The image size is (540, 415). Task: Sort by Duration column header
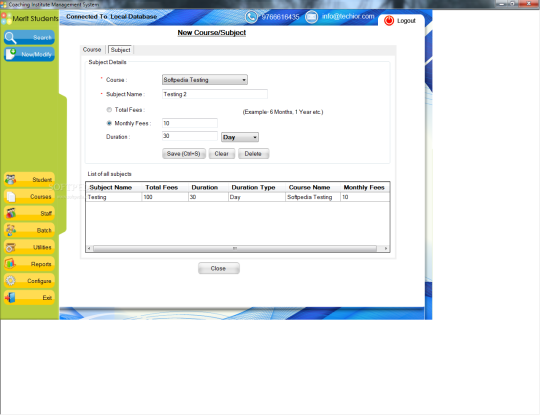pos(208,187)
